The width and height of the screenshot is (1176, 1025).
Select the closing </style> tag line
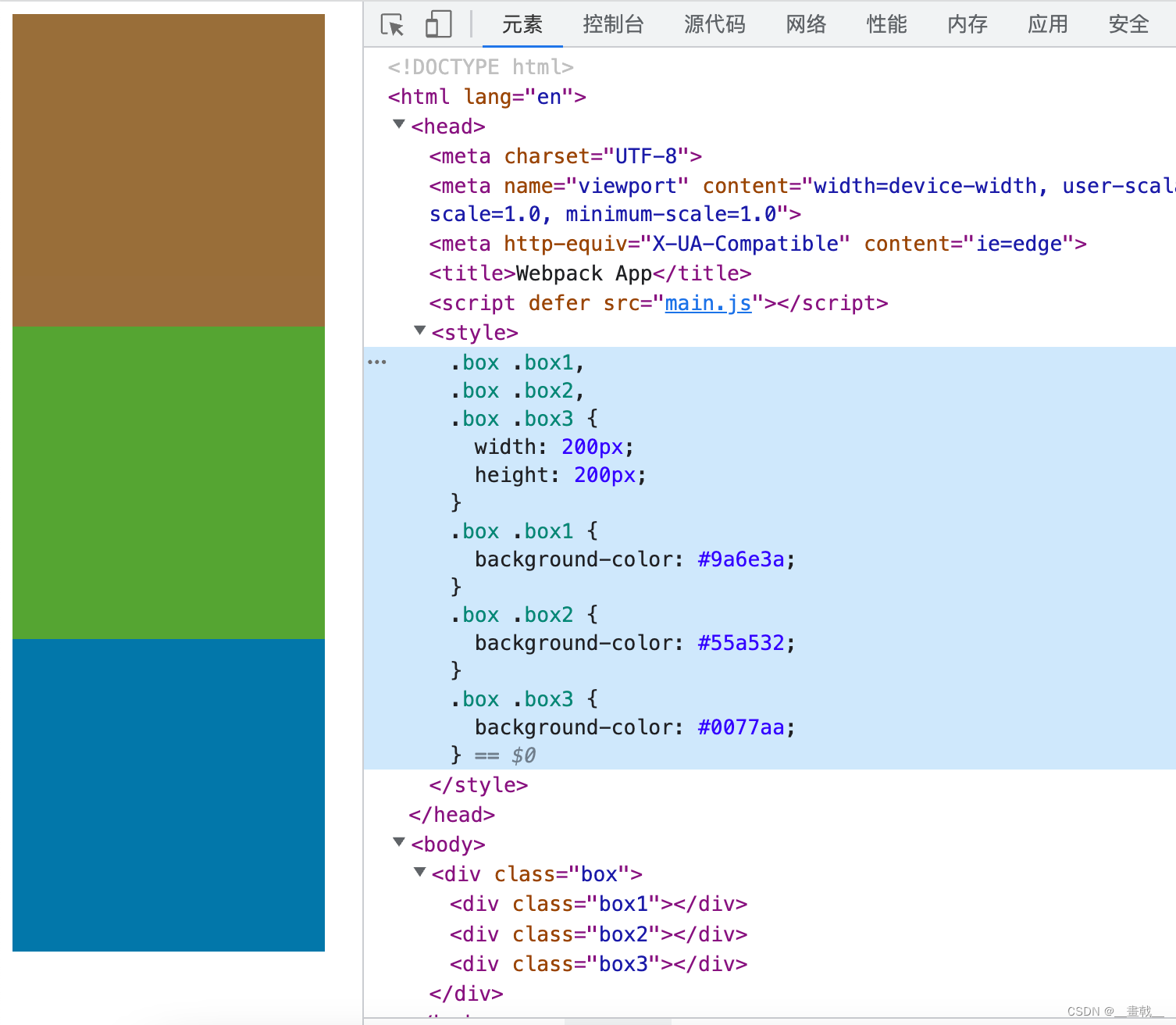(x=479, y=785)
